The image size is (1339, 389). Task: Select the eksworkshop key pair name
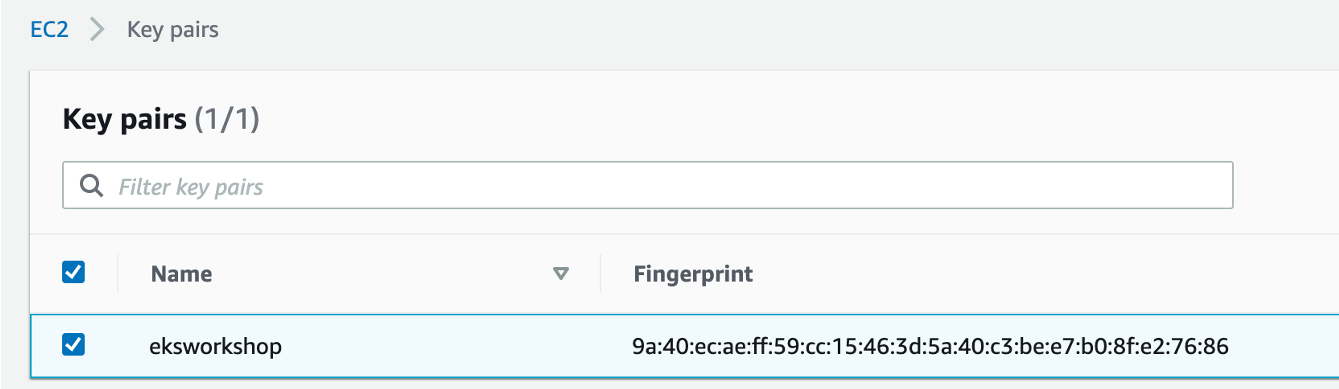[216, 347]
